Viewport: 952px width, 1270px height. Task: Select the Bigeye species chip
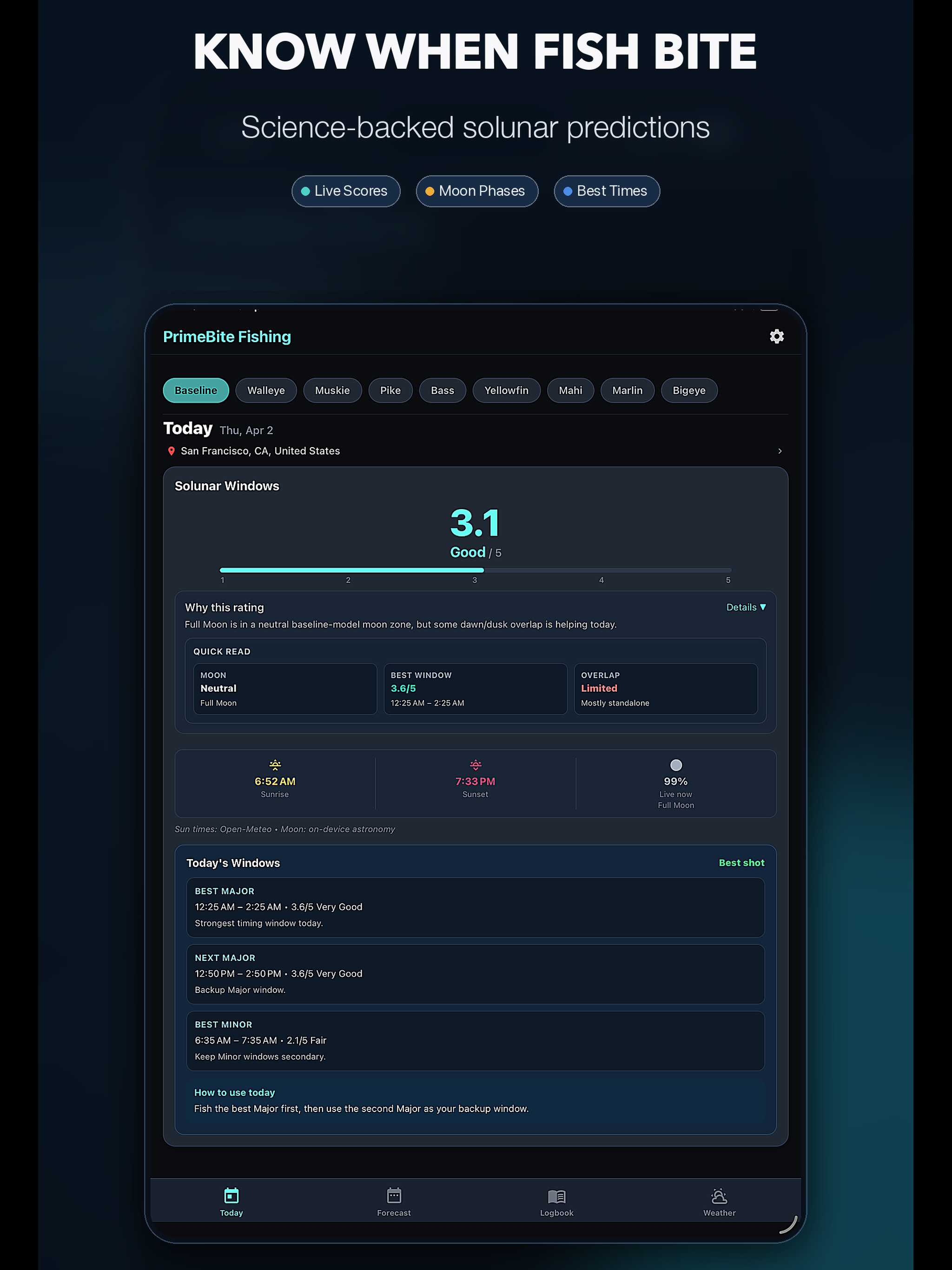[x=689, y=390]
